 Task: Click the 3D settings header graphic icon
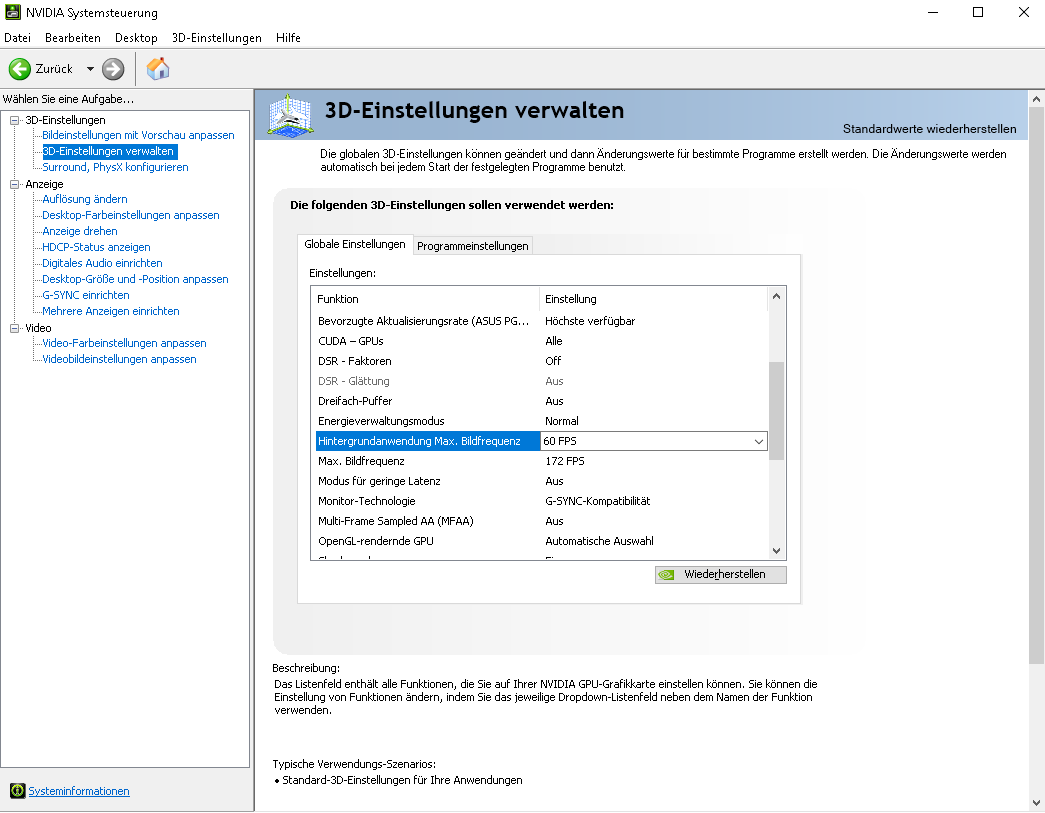(291, 115)
